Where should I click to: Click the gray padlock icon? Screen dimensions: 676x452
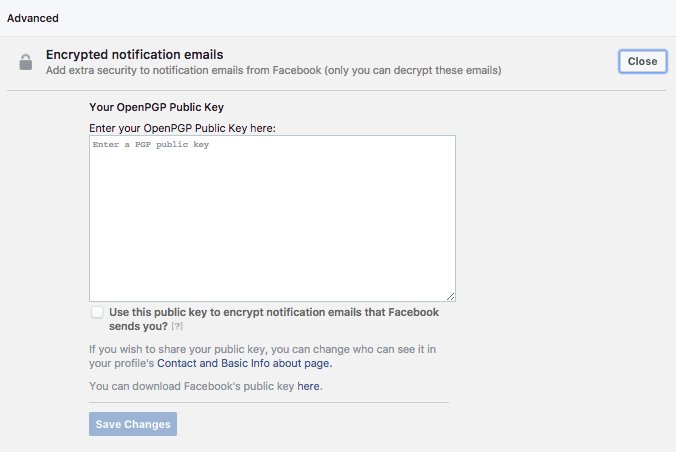pos(26,62)
